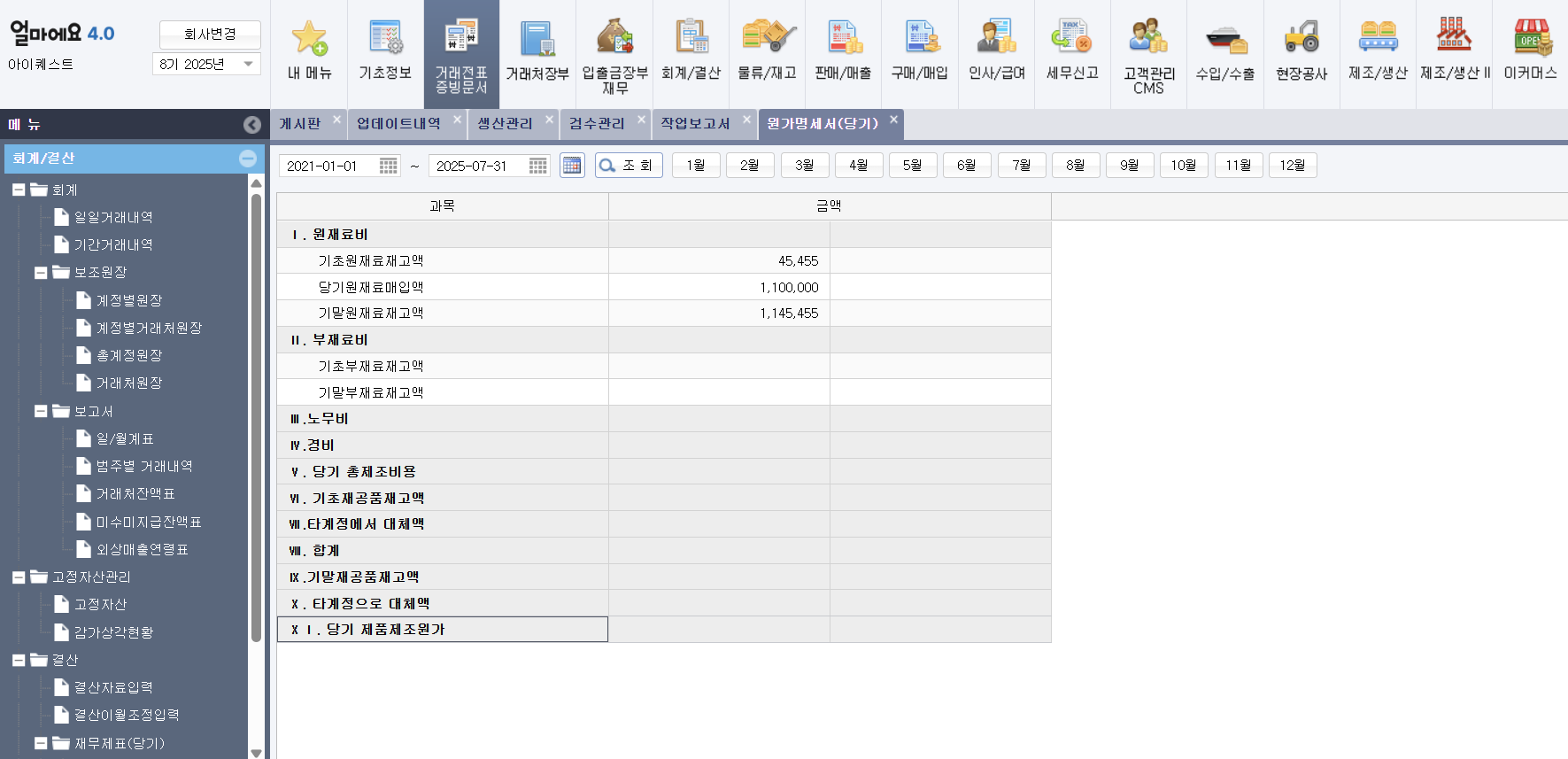Screen dimensions: 1568x759
Task: Open the 물류/재고 icon
Action: 767,37
